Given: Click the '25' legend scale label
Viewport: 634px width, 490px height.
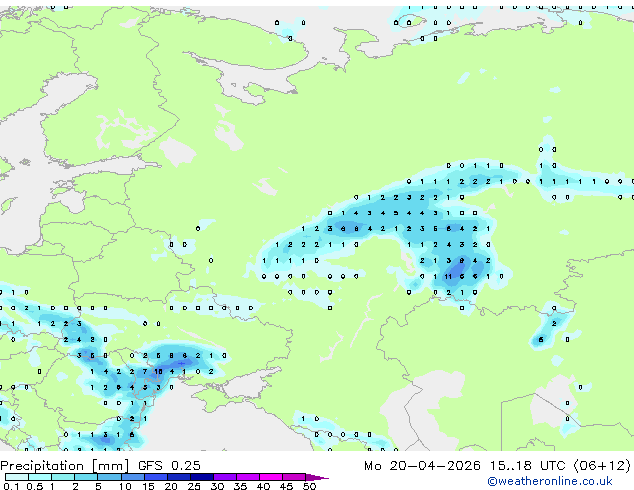Looking at the screenshot, I should (x=194, y=486).
